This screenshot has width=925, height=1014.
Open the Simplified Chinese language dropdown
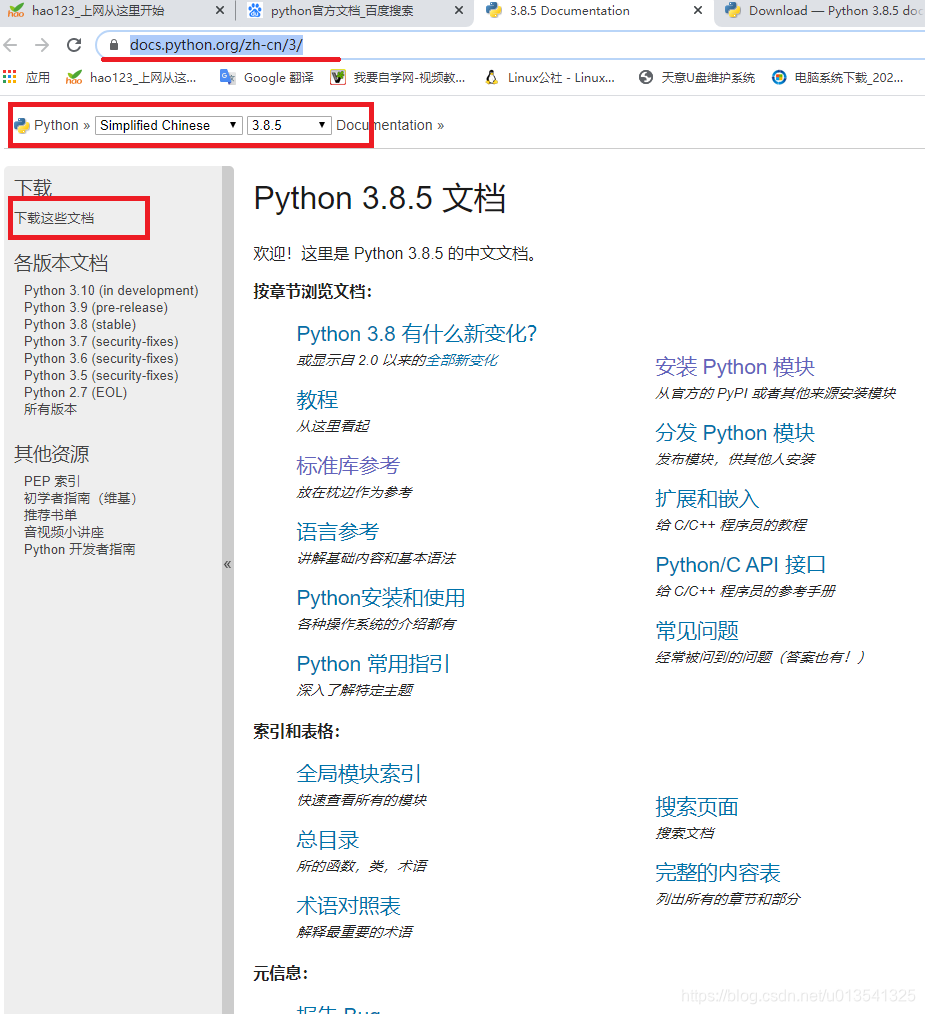169,125
